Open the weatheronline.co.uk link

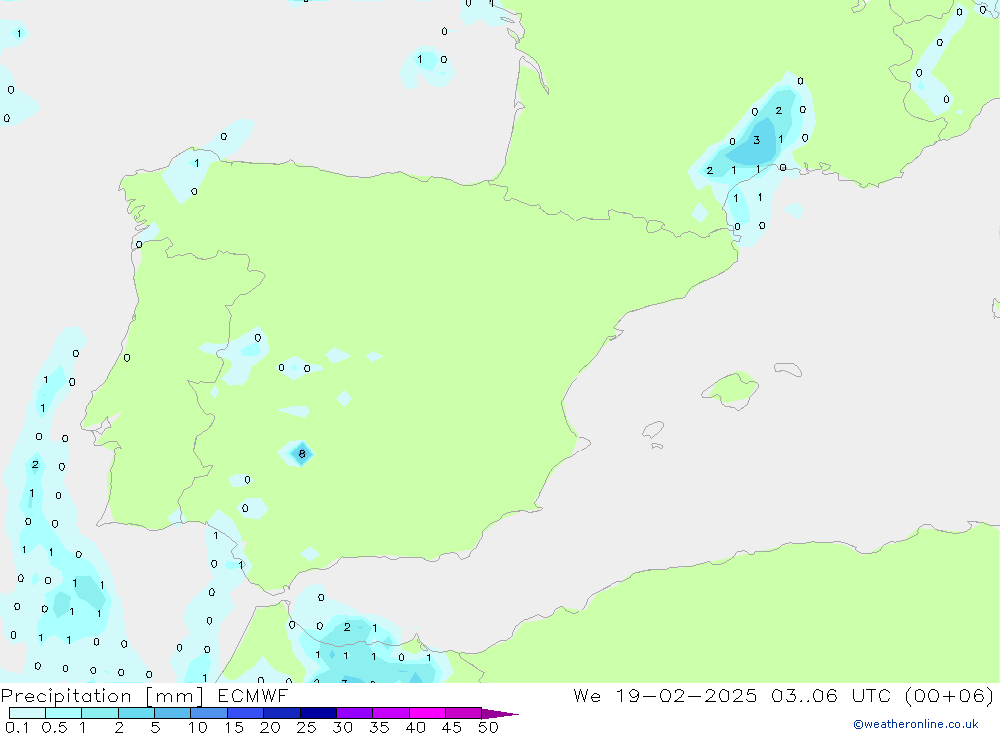pos(916,724)
